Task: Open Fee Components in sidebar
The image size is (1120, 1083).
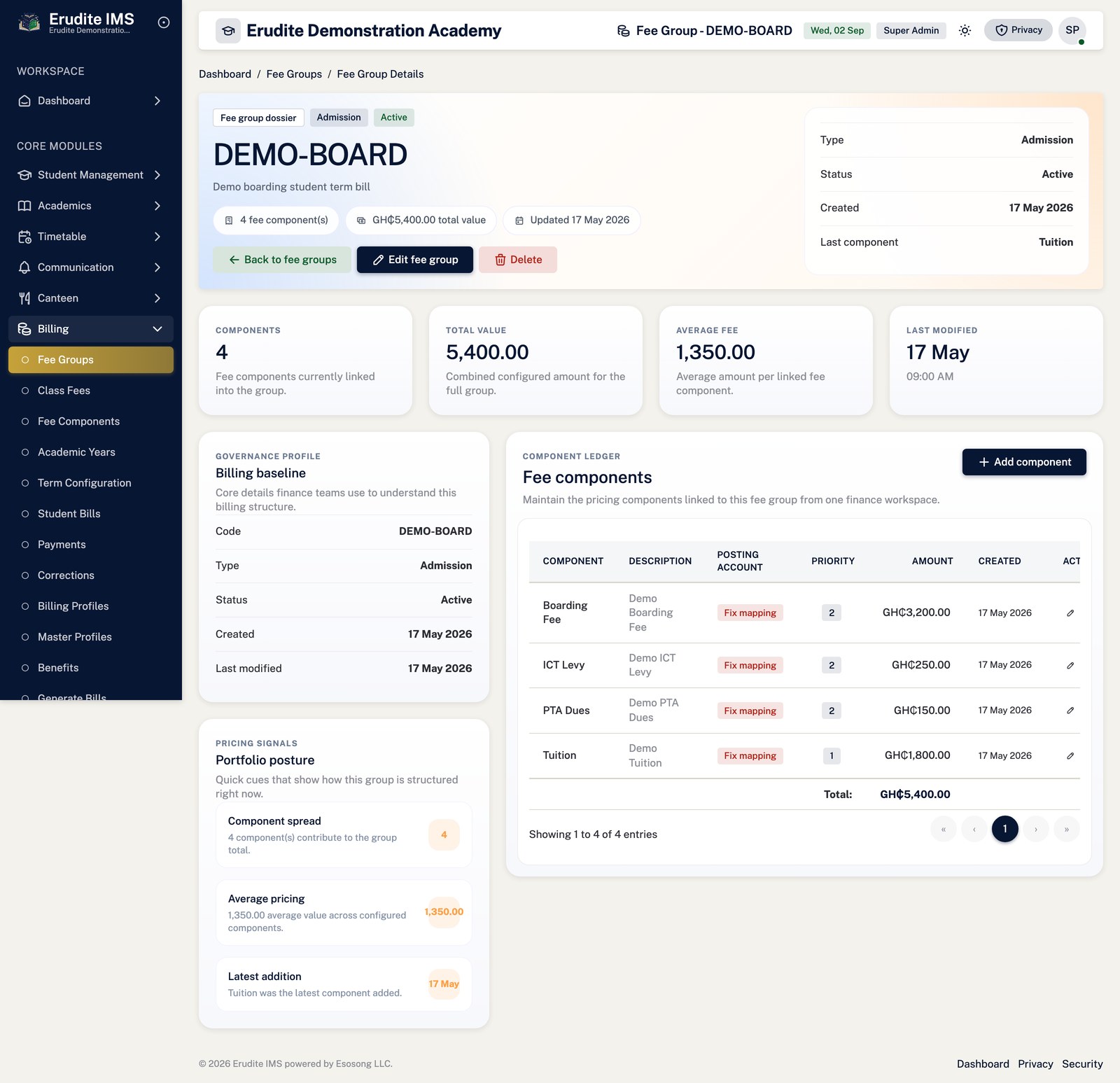Action: point(91,421)
